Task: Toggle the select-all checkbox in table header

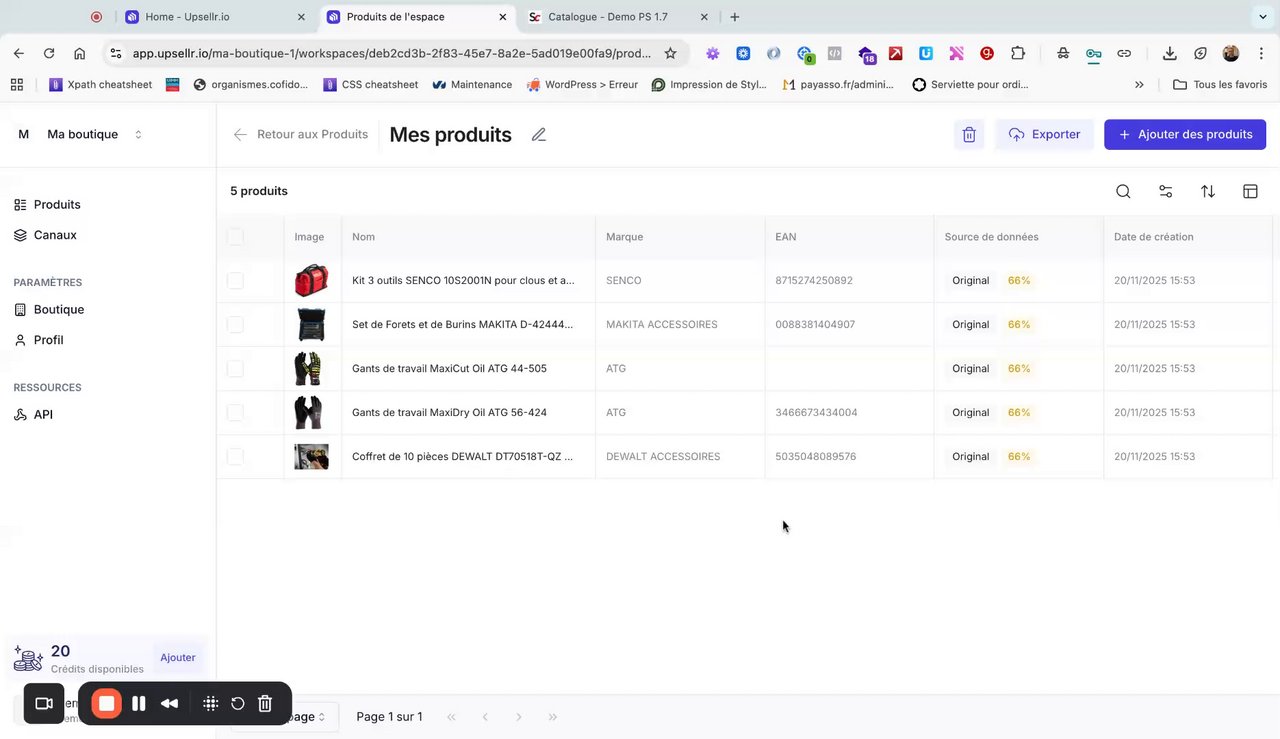Action: tap(235, 237)
